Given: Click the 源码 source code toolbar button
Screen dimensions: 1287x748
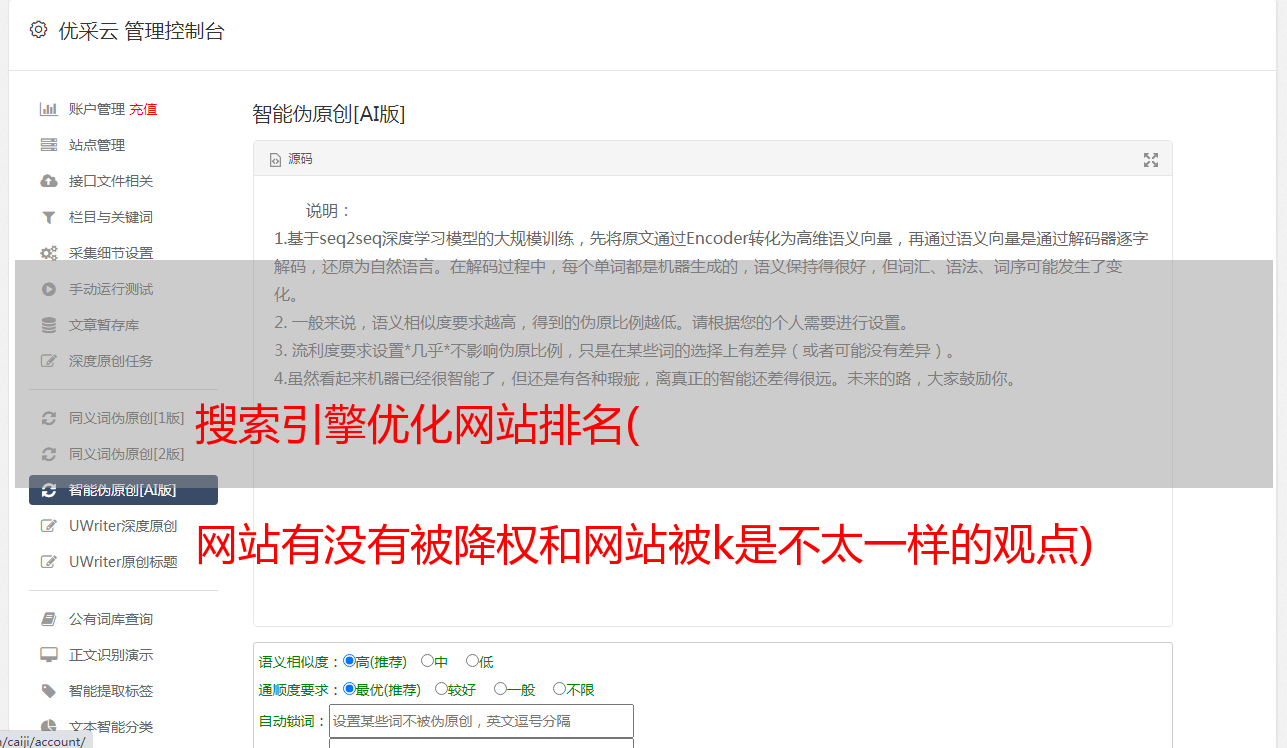Looking at the screenshot, I should coord(291,159).
